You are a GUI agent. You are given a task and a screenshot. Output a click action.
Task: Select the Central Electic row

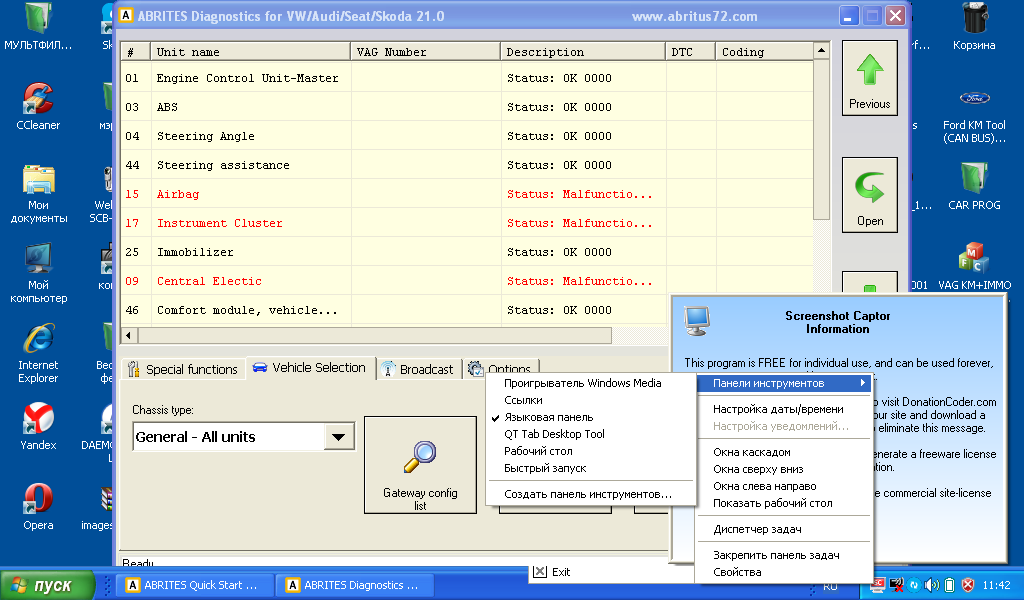(467, 281)
